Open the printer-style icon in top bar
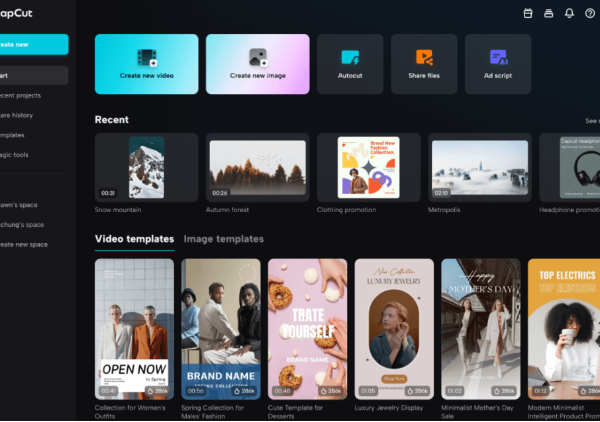600x422 pixels. tap(548, 13)
